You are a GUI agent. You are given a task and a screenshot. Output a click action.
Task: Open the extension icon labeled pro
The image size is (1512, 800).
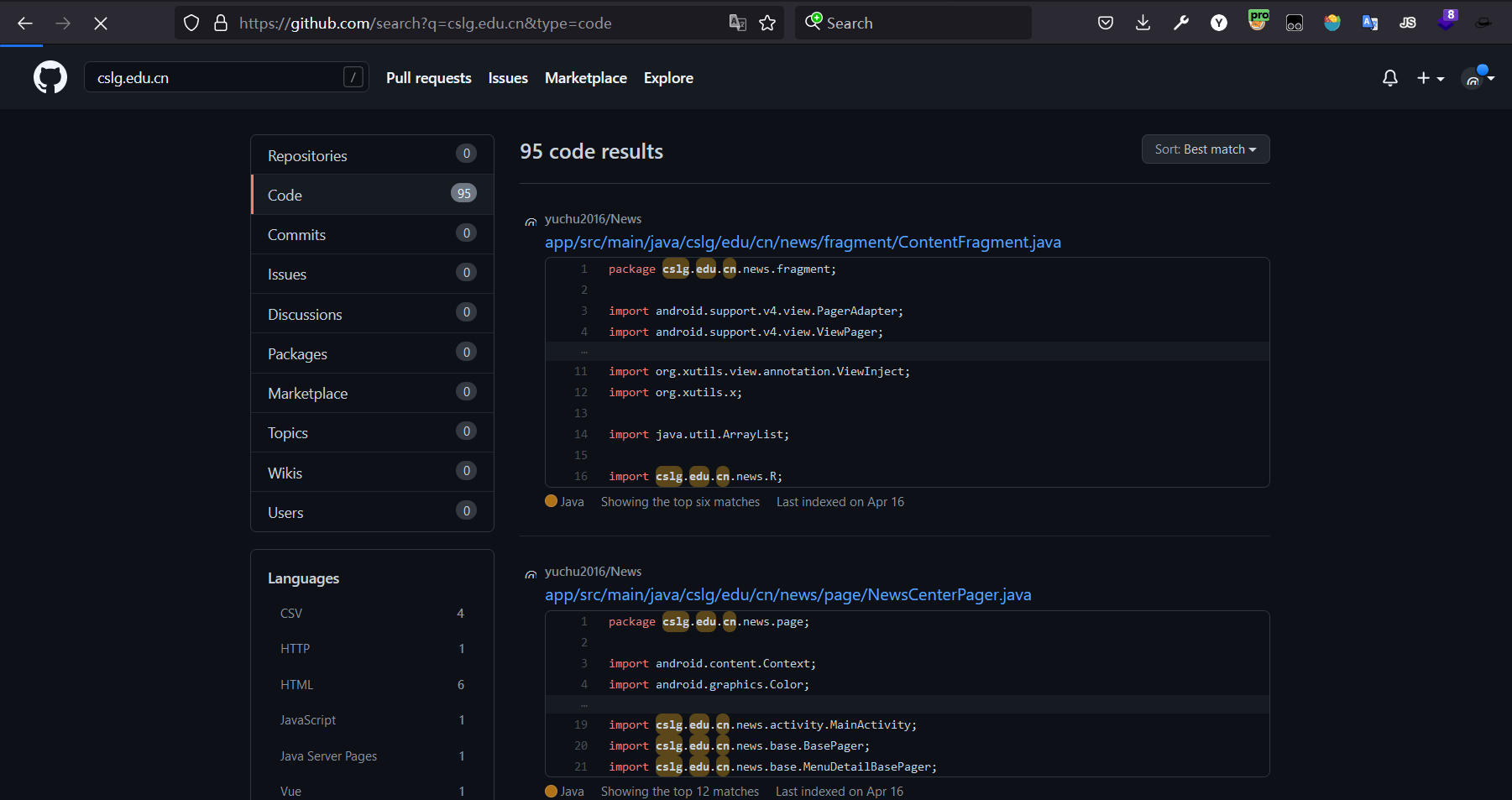click(1258, 20)
